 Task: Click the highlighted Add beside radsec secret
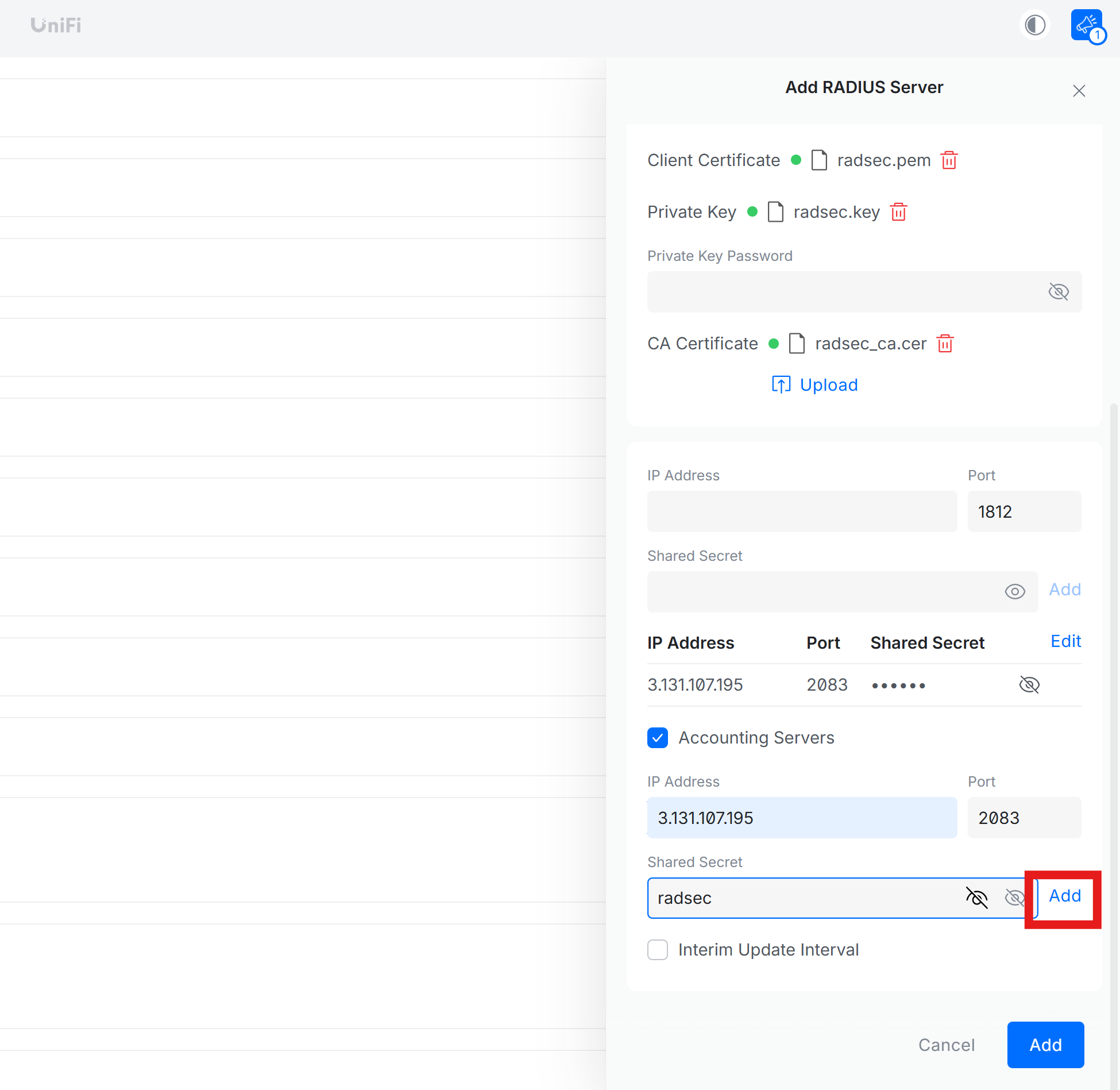(1065, 895)
